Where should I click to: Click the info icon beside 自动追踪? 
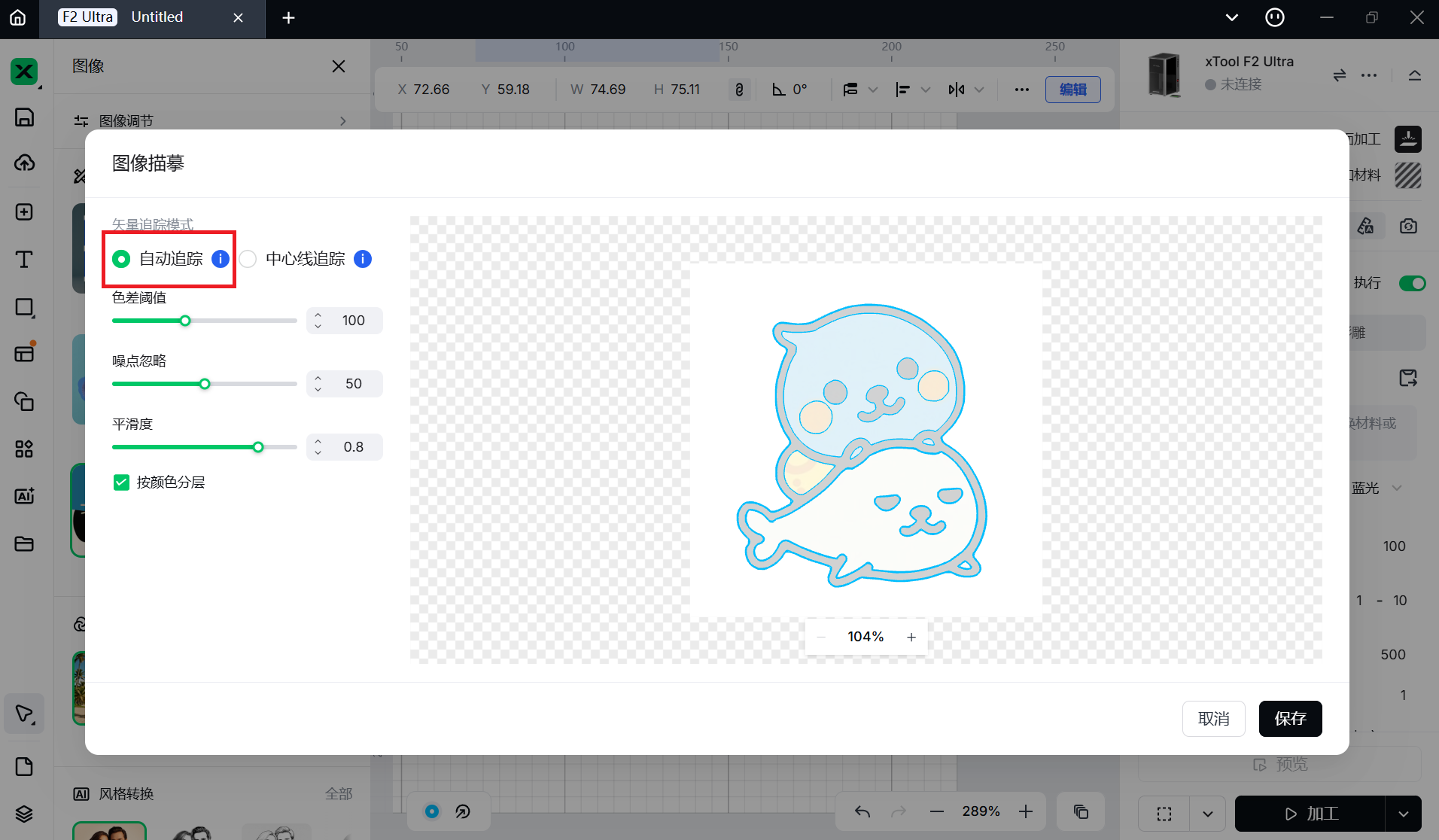(221, 259)
